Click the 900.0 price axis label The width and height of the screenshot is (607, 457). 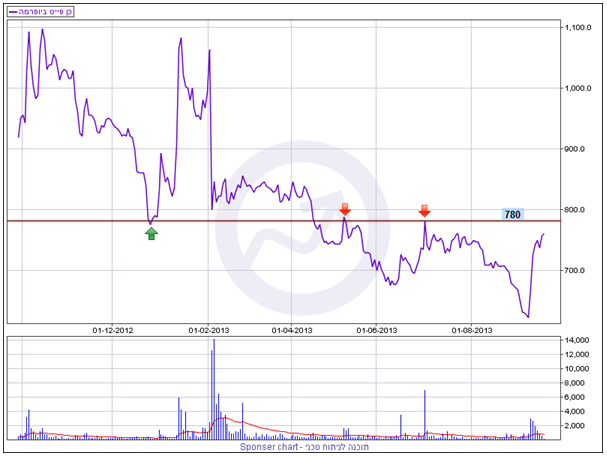[x=577, y=150]
